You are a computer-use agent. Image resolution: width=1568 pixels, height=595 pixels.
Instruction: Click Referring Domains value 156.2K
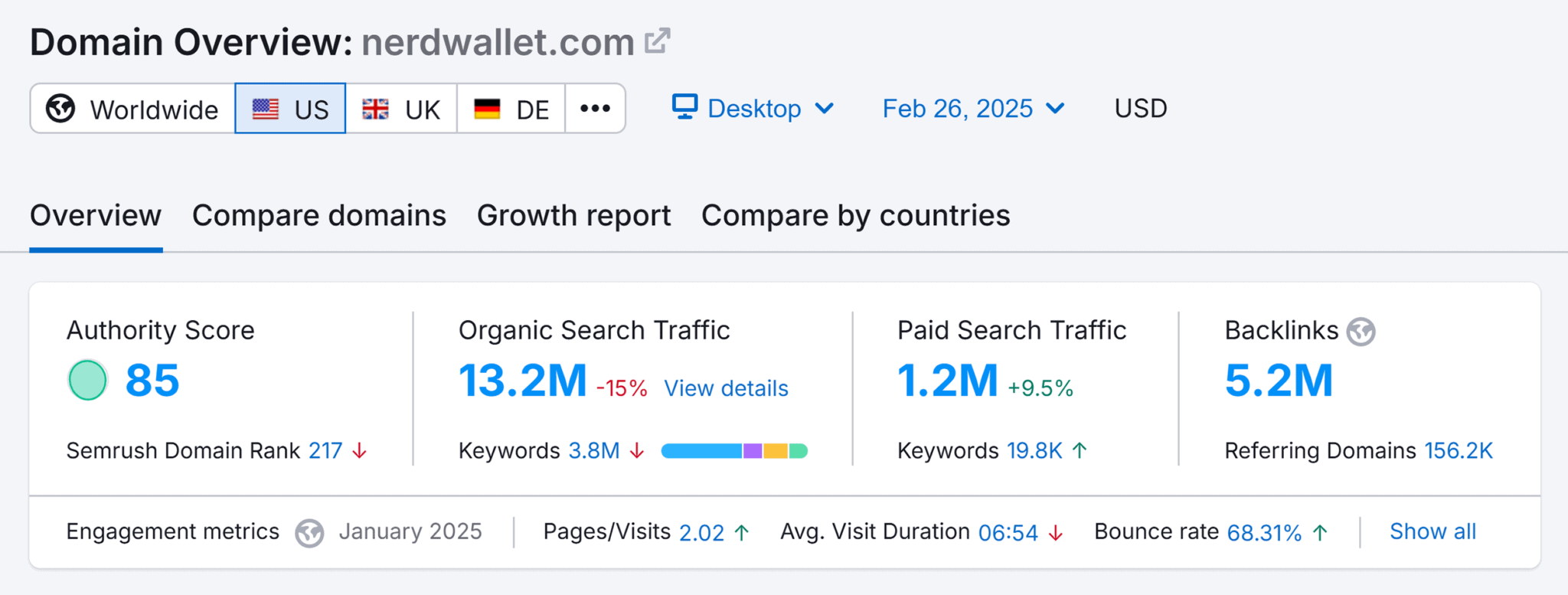click(1459, 451)
